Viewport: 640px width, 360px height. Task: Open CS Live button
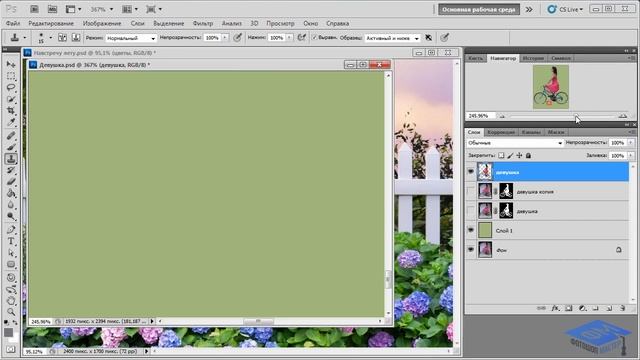(x=565, y=9)
